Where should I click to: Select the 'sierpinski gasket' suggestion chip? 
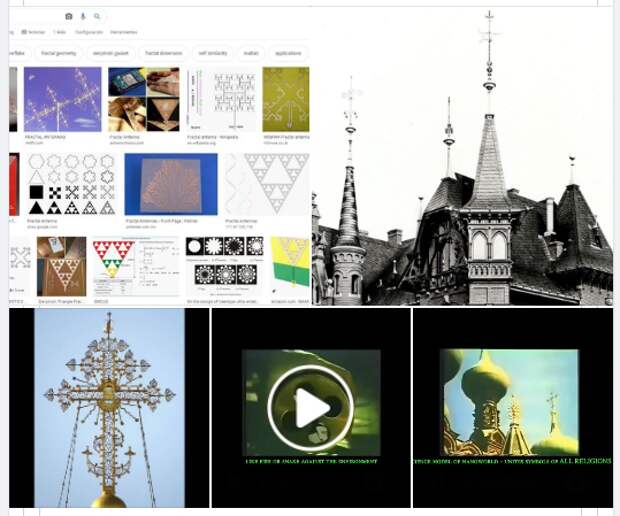point(111,53)
